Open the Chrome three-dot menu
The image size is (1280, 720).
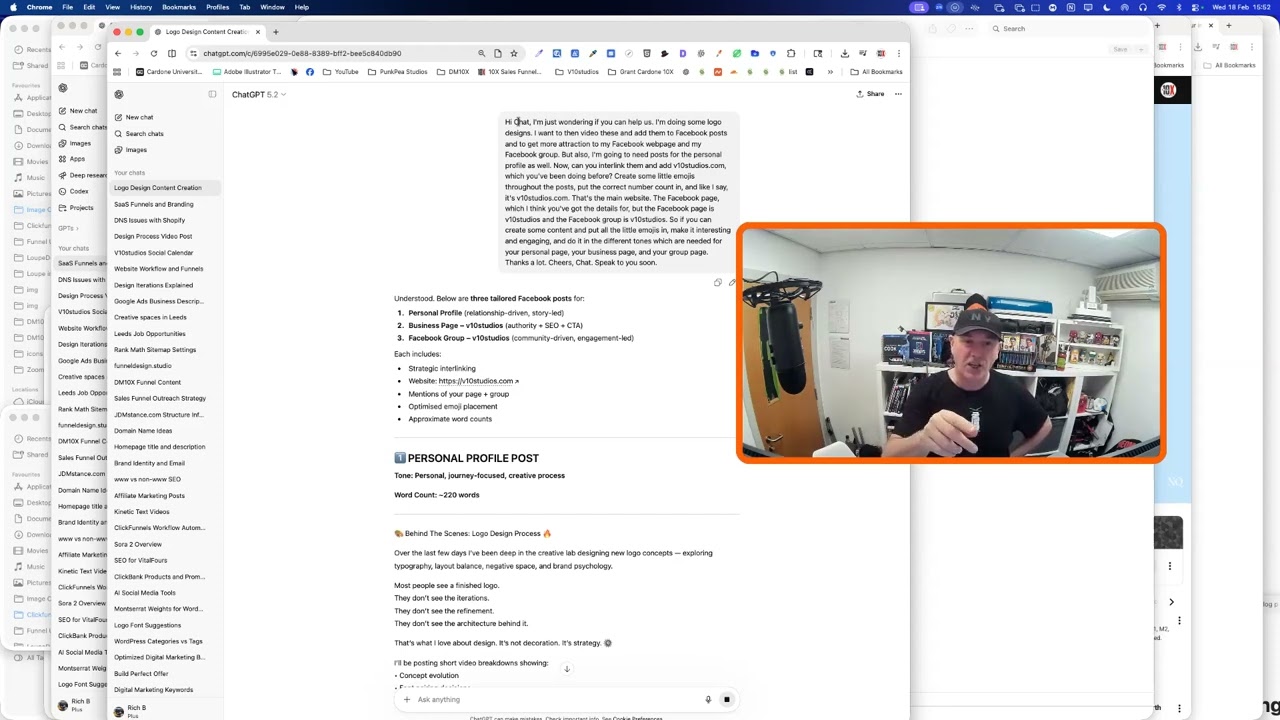pyautogui.click(x=898, y=53)
